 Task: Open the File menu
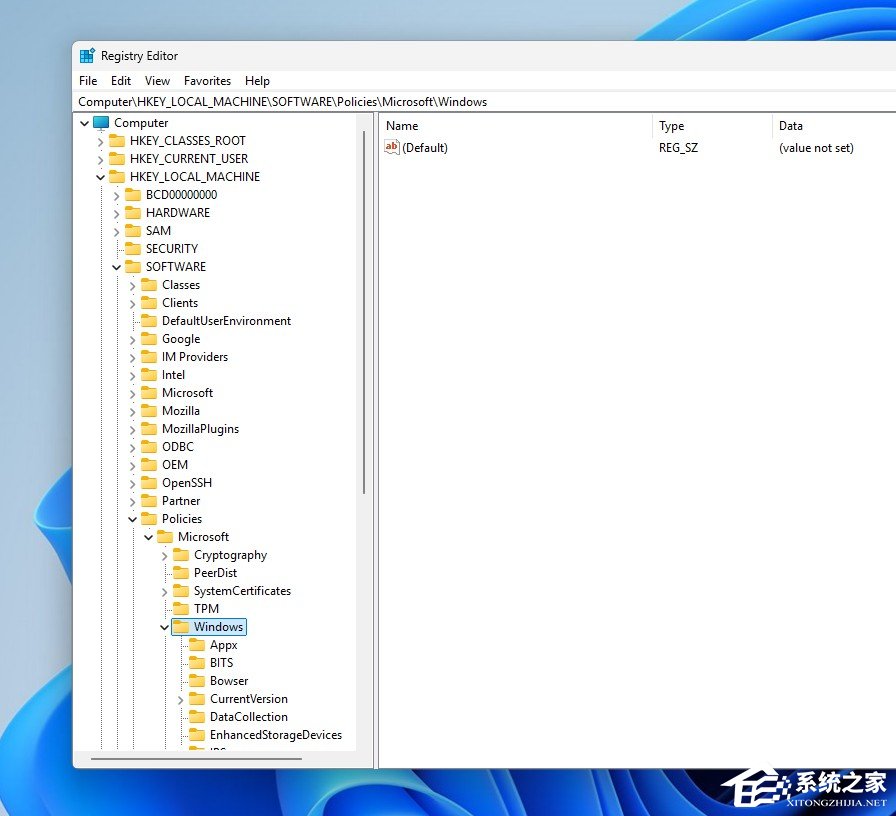88,81
